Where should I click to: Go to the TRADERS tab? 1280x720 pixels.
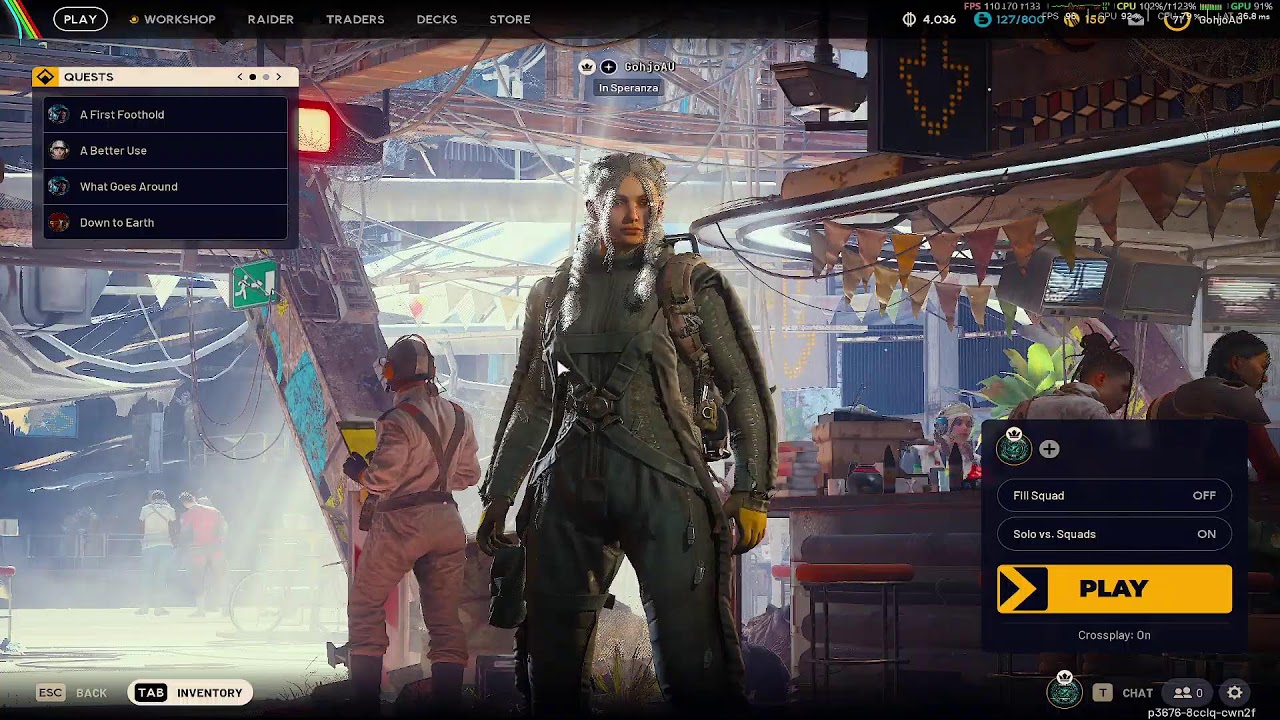point(355,19)
